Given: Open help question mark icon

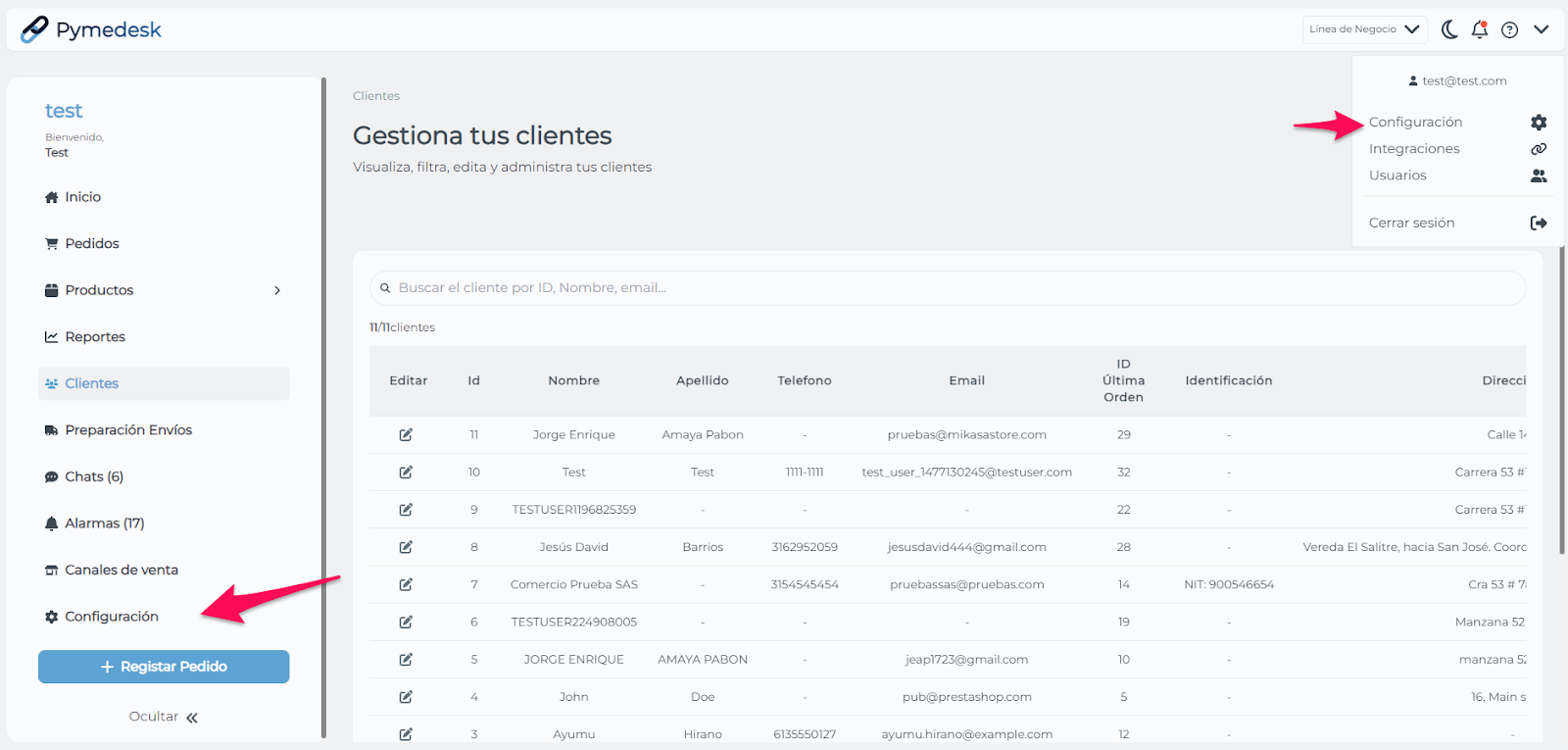Looking at the screenshot, I should tap(1510, 29).
